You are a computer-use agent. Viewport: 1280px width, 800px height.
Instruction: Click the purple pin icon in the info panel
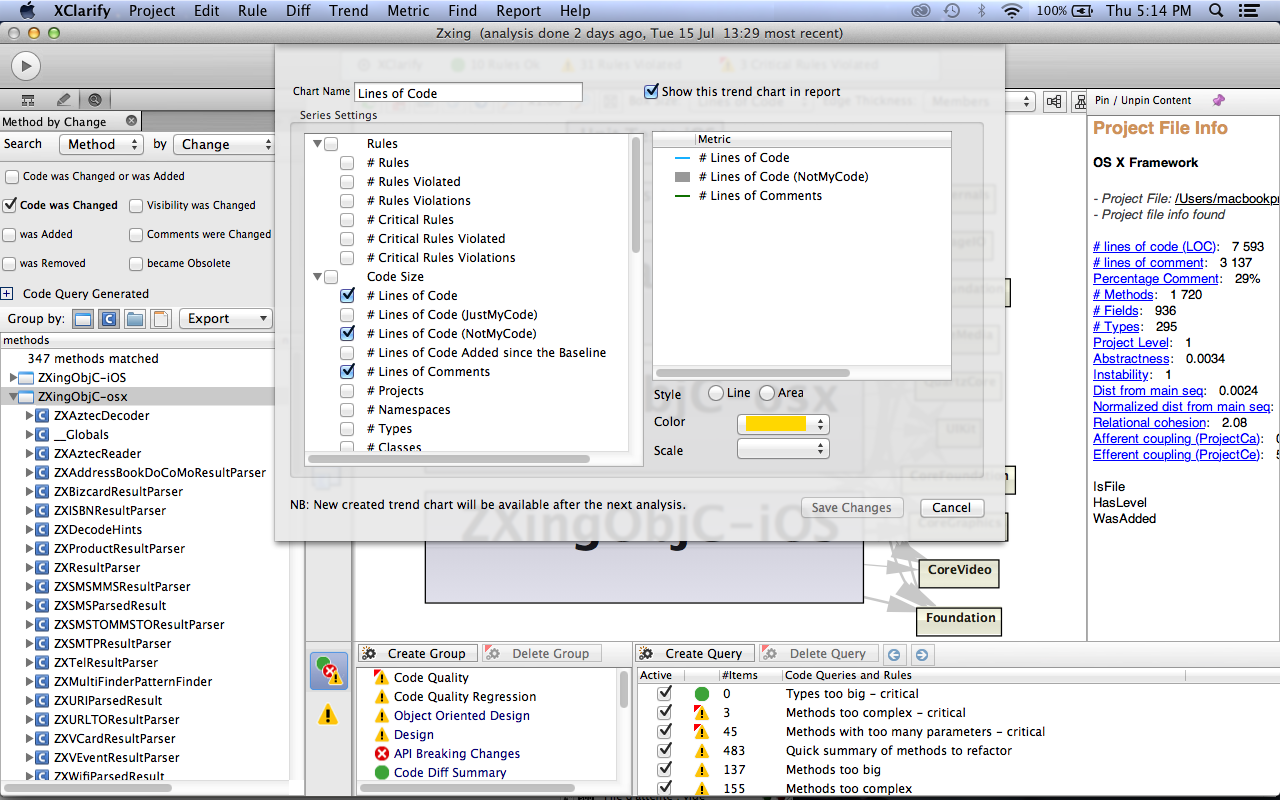point(1218,100)
